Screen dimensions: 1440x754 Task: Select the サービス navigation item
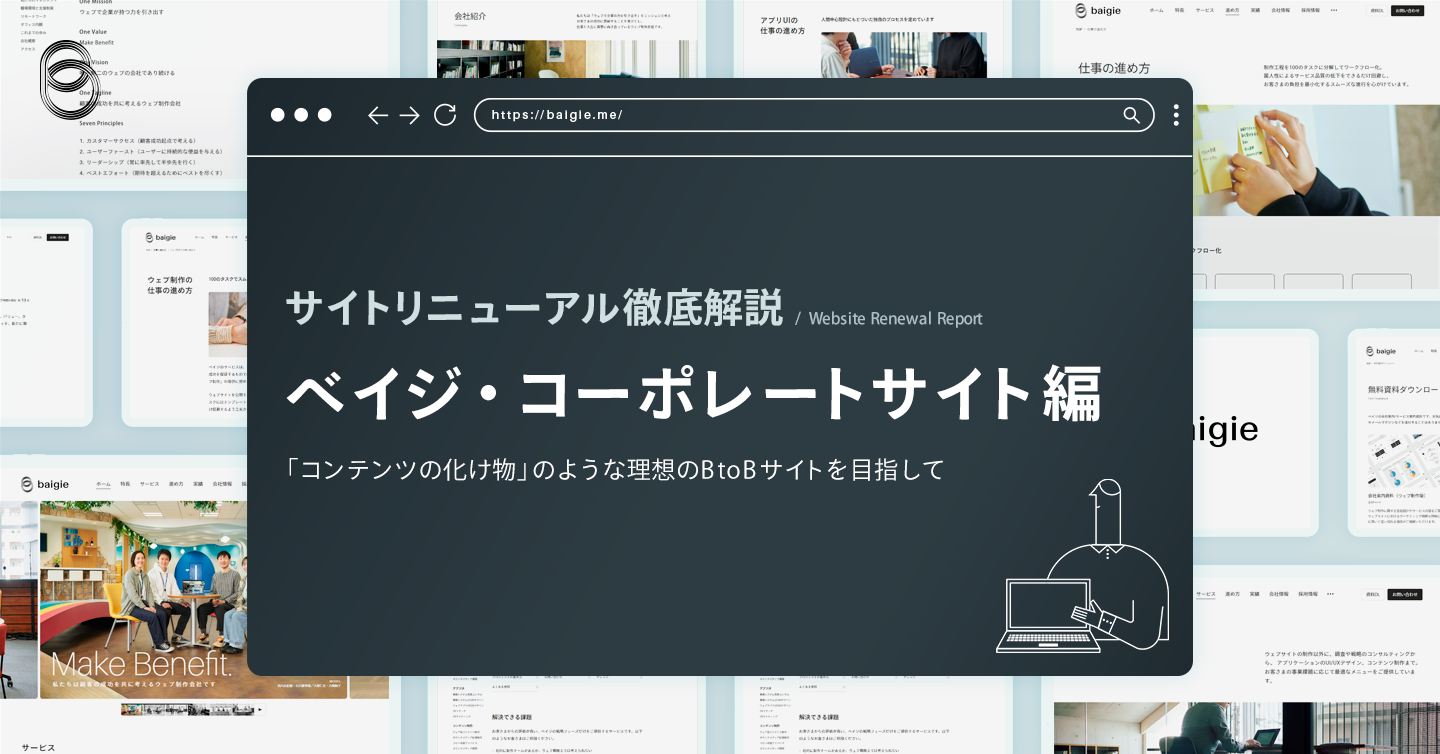(1204, 10)
